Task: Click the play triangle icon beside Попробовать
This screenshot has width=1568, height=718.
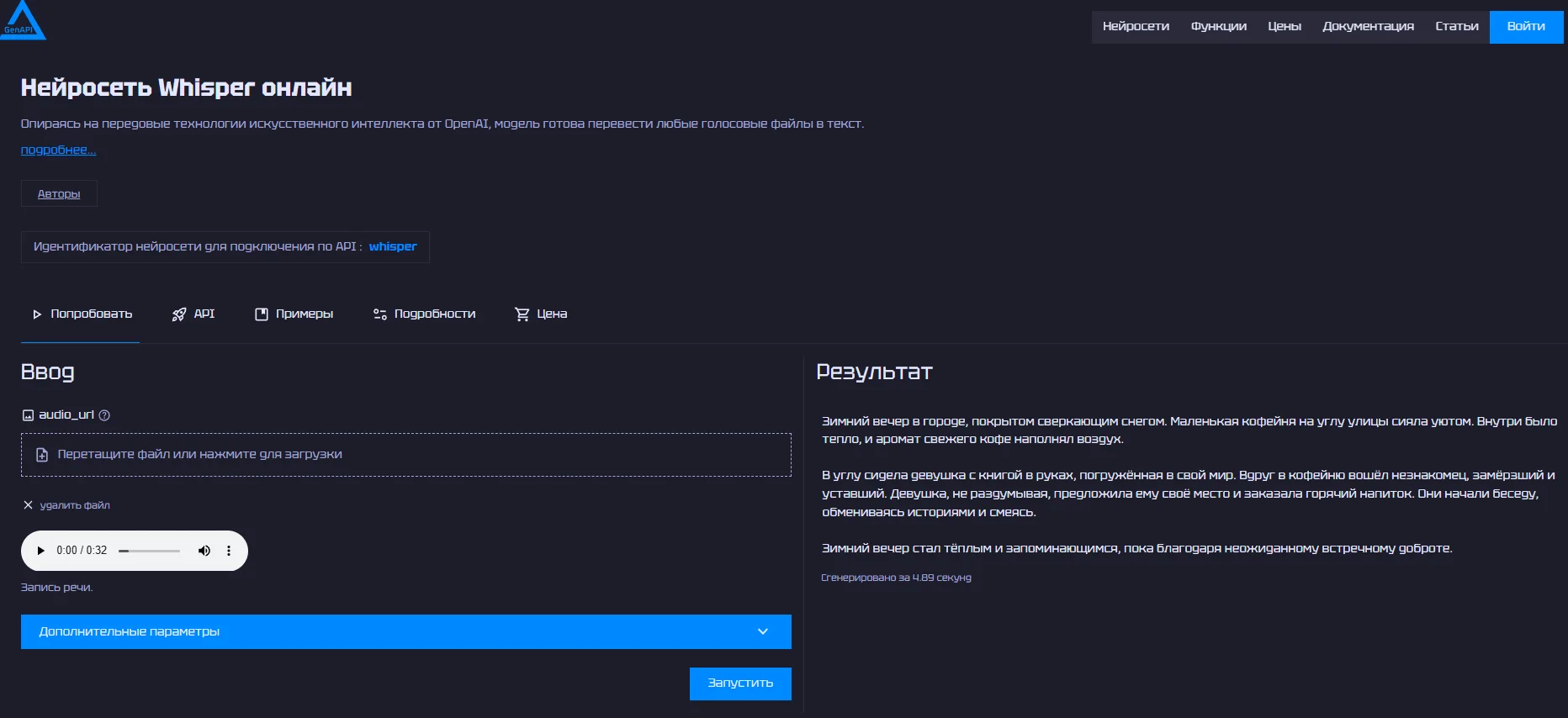Action: click(37, 314)
